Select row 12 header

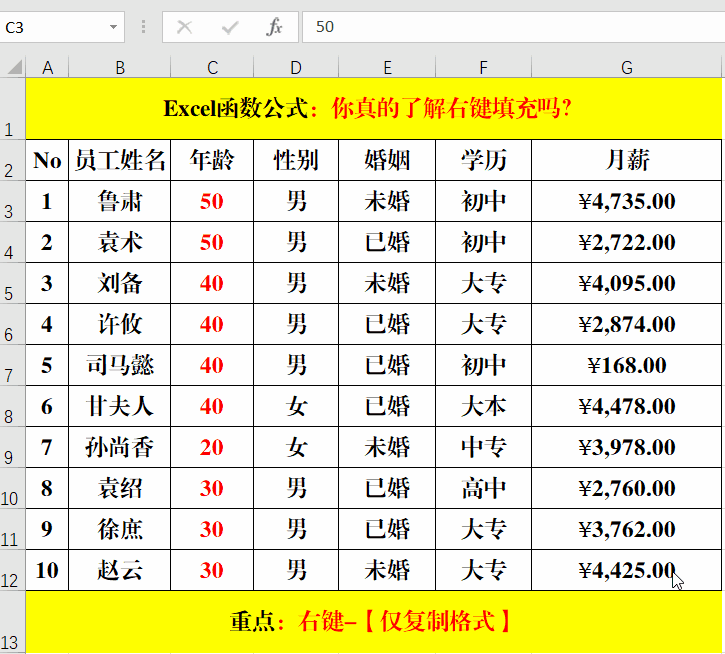12,570
